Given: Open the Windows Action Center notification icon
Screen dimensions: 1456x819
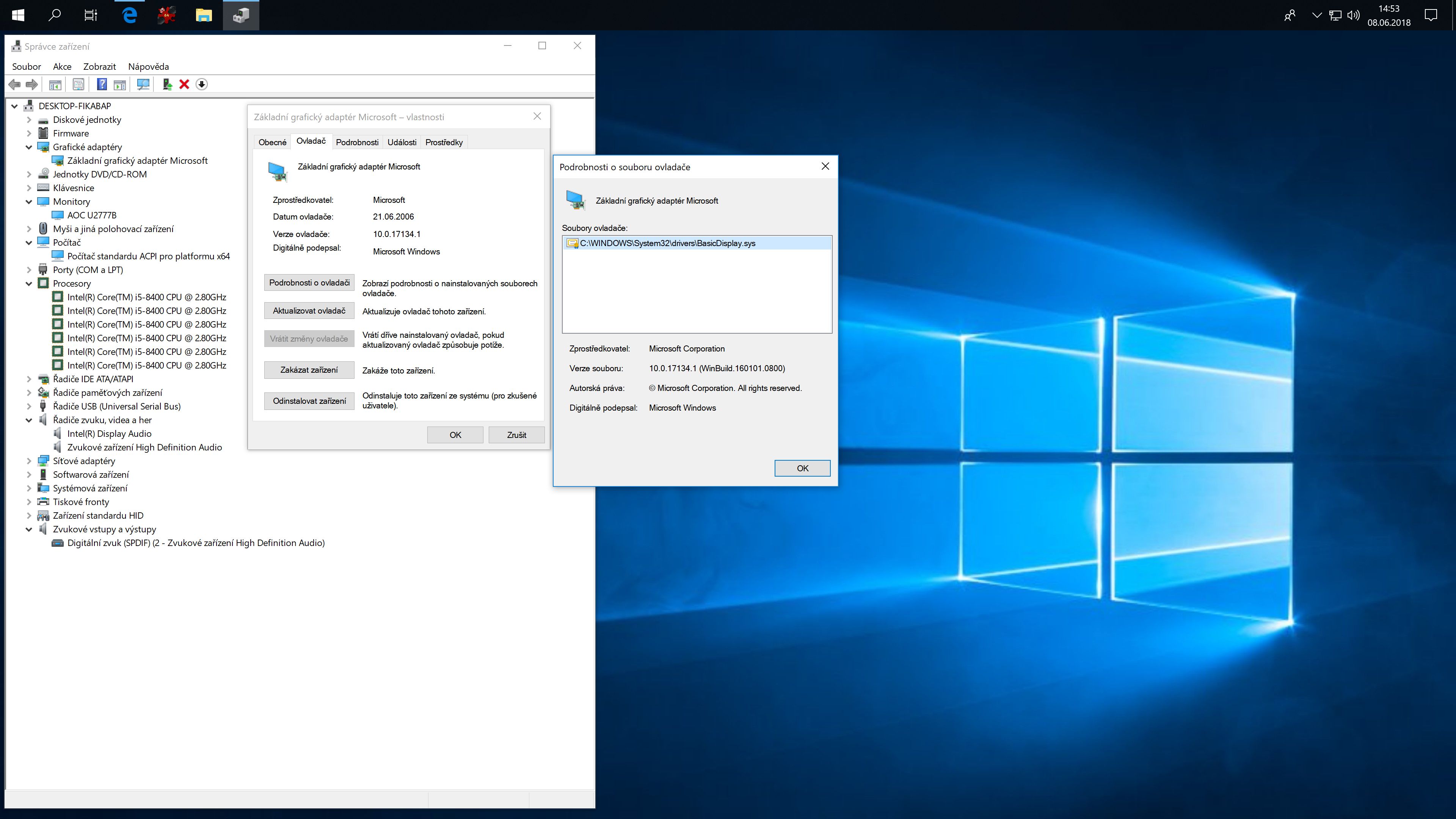Looking at the screenshot, I should click(x=1431, y=15).
